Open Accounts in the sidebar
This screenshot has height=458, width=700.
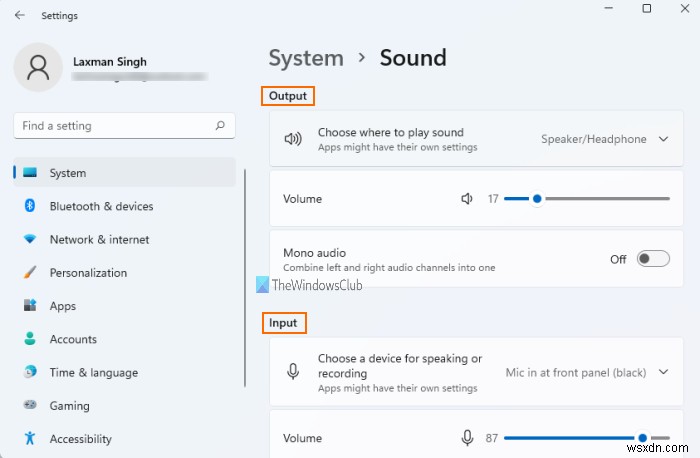tap(73, 339)
